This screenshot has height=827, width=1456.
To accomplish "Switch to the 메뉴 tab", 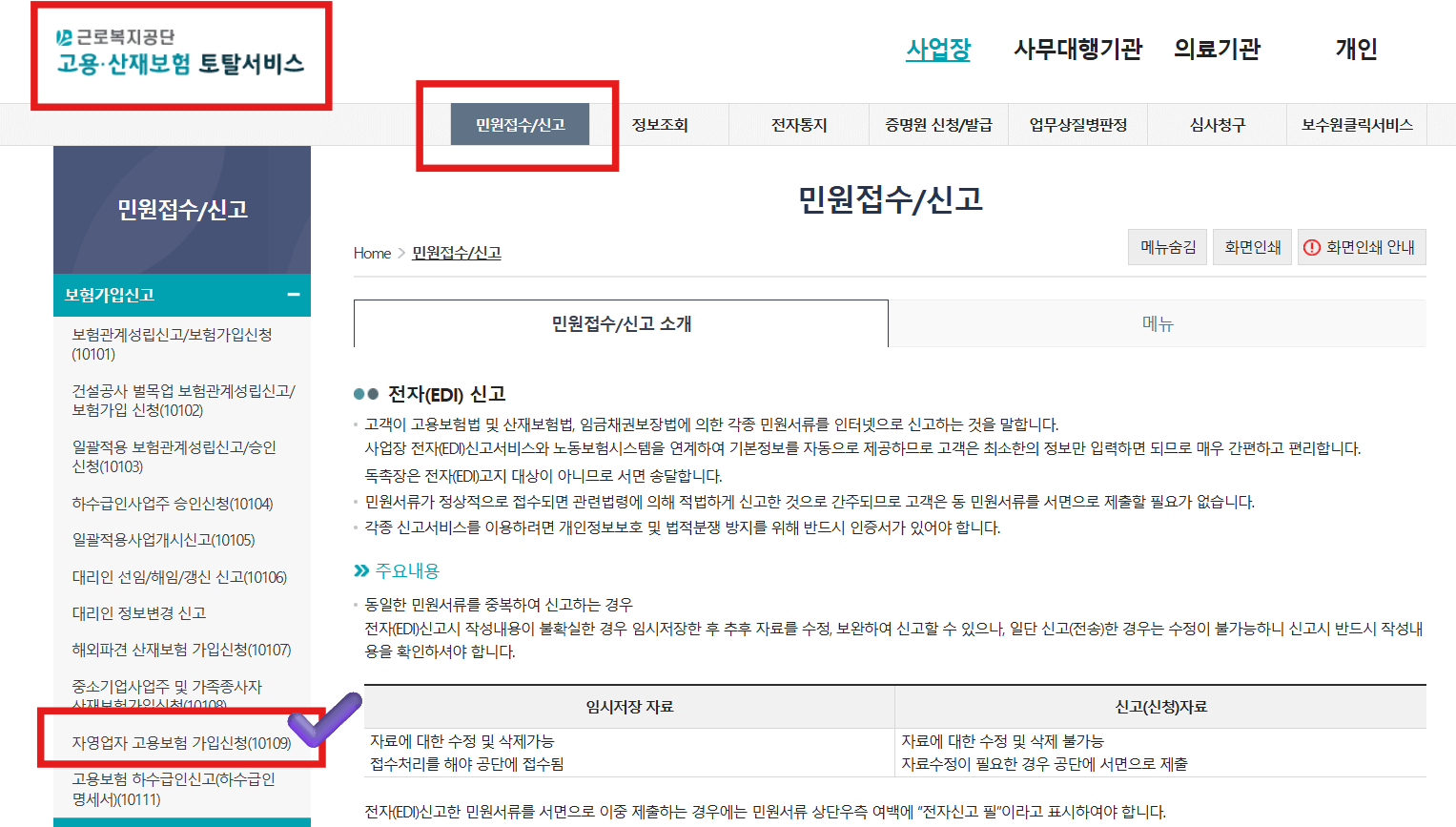I will point(1157,323).
